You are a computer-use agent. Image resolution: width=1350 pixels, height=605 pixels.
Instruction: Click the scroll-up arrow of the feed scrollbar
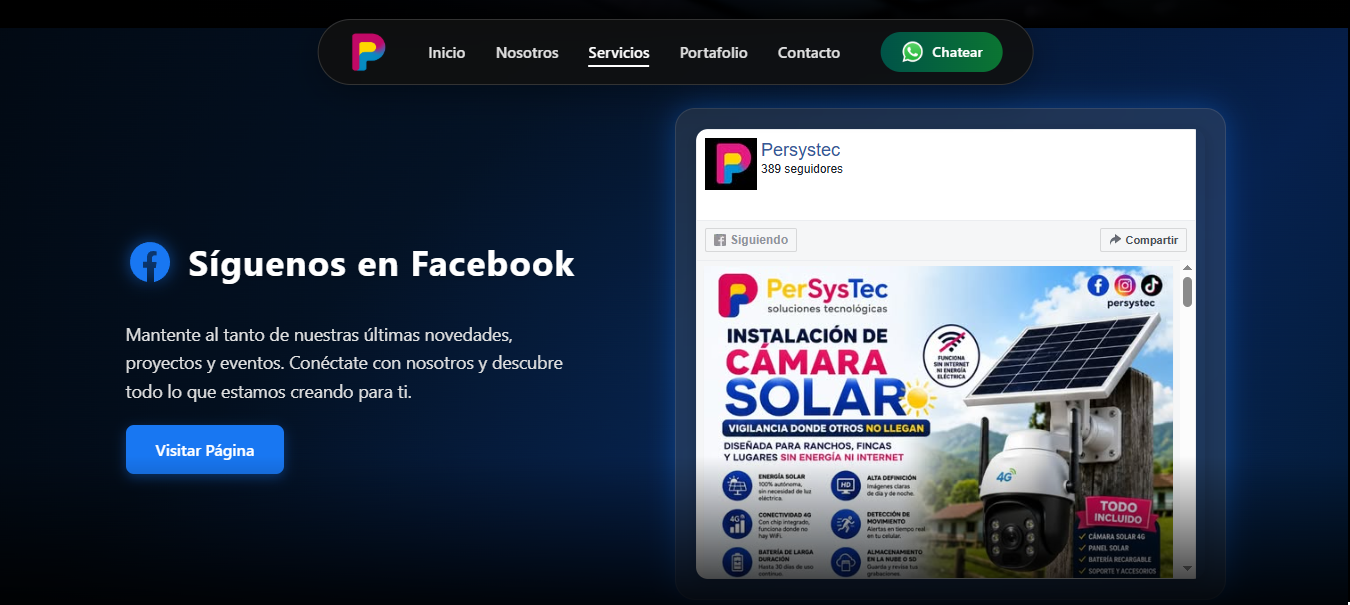coord(1187,268)
